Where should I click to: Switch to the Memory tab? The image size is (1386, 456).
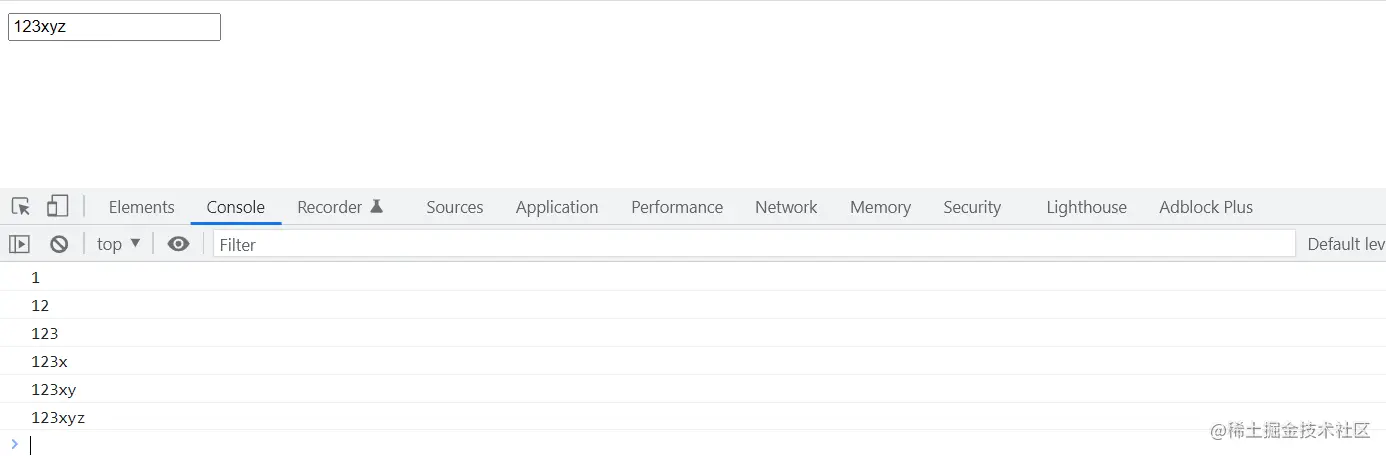tap(880, 207)
